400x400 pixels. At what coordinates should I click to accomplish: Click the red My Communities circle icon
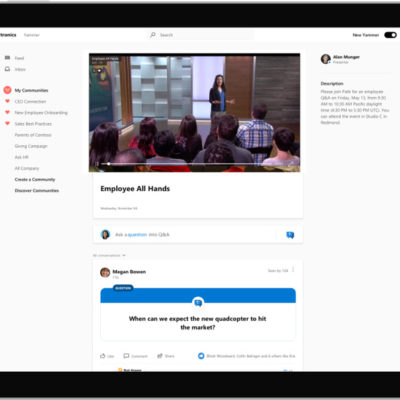(7, 90)
